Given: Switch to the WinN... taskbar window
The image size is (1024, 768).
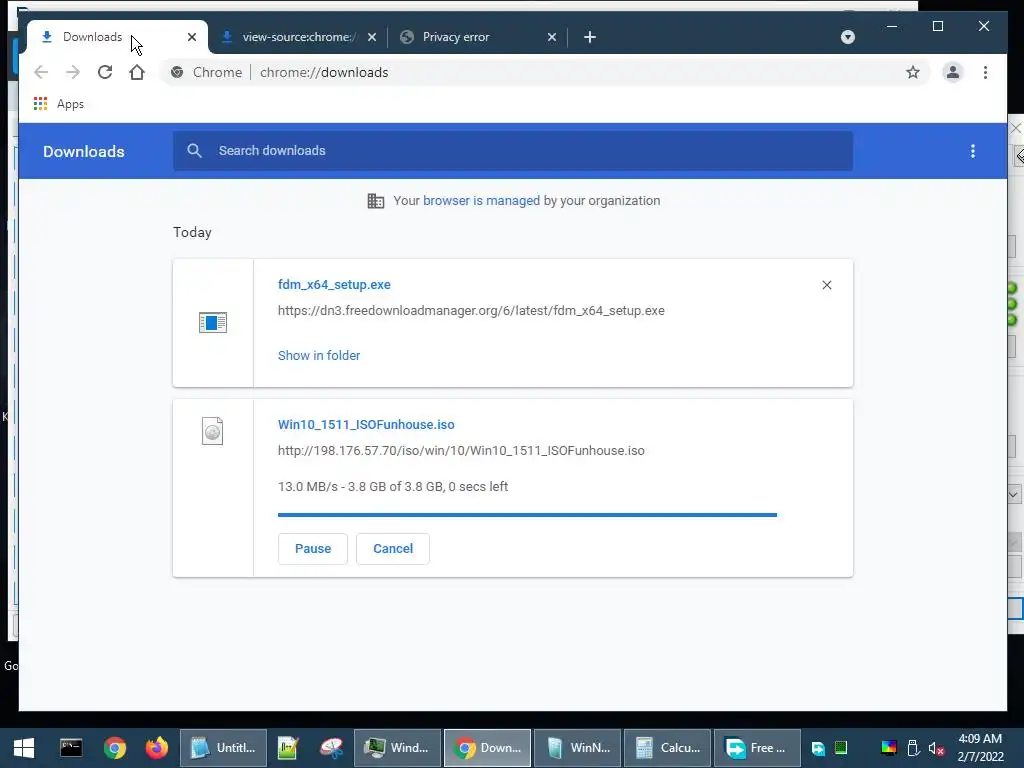Looking at the screenshot, I should pos(577,748).
